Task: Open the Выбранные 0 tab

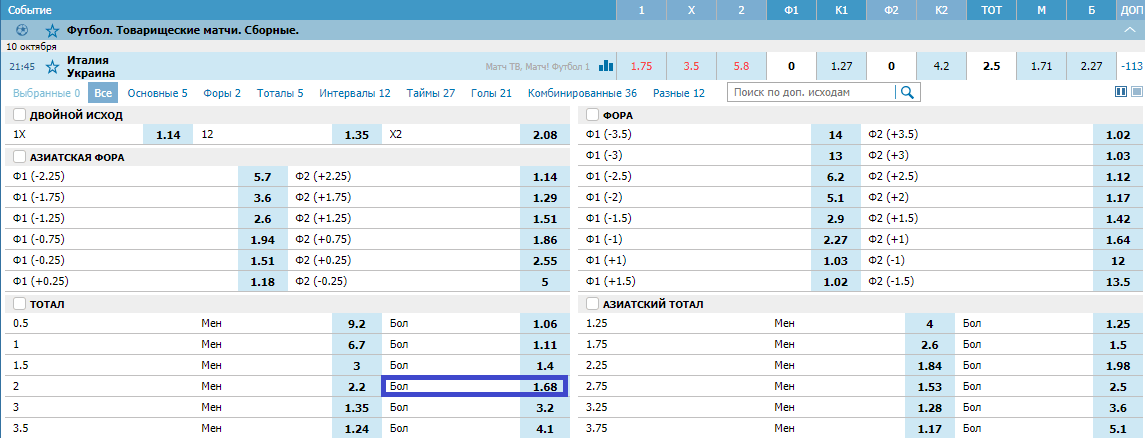Action: (x=47, y=93)
